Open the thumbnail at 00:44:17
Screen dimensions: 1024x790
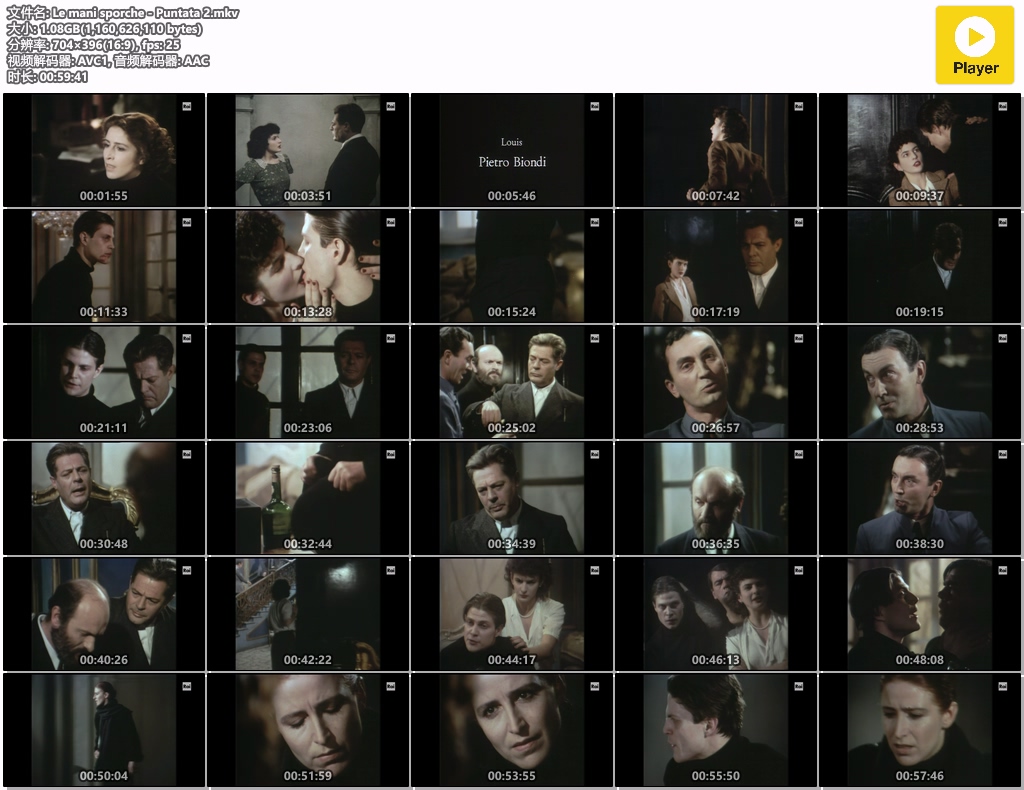coord(512,614)
